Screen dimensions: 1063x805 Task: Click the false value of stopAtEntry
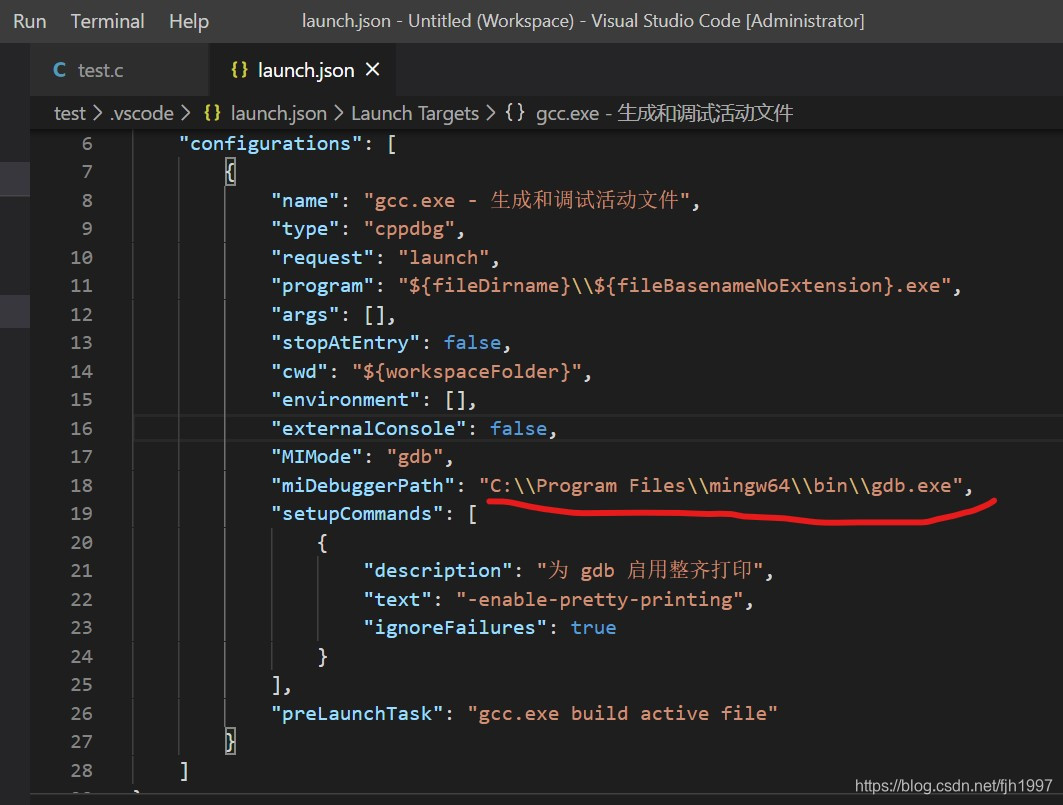[x=472, y=343]
